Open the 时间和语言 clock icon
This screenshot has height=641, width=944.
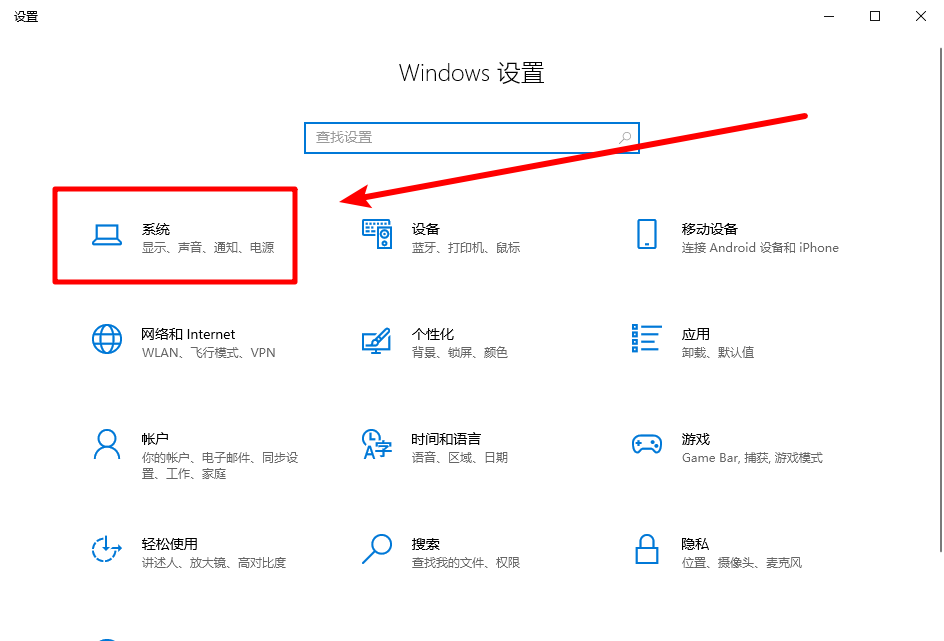pos(377,444)
